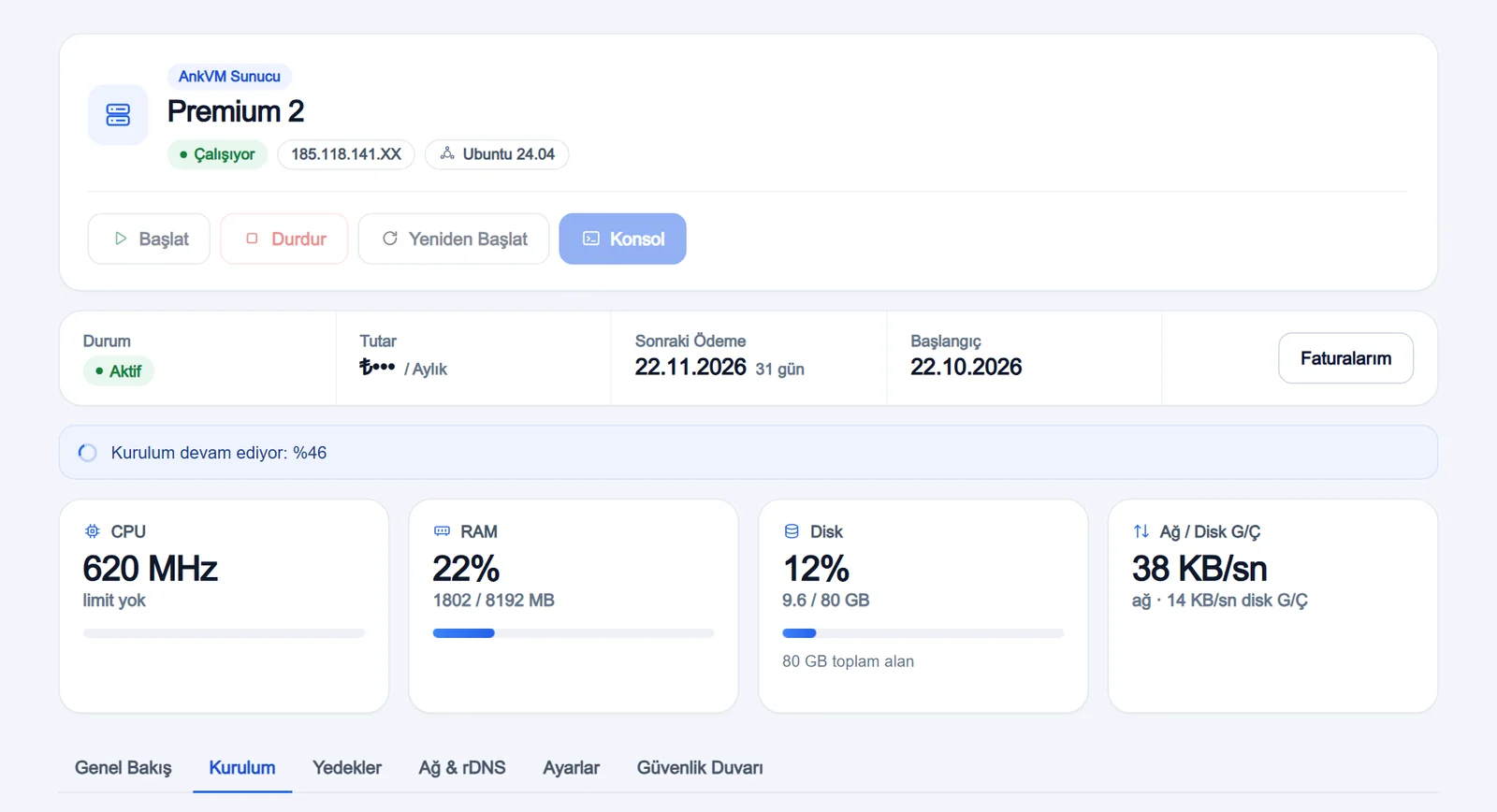The width and height of the screenshot is (1497, 812).
Task: Open the Konsol console
Action: pyautogui.click(x=622, y=239)
